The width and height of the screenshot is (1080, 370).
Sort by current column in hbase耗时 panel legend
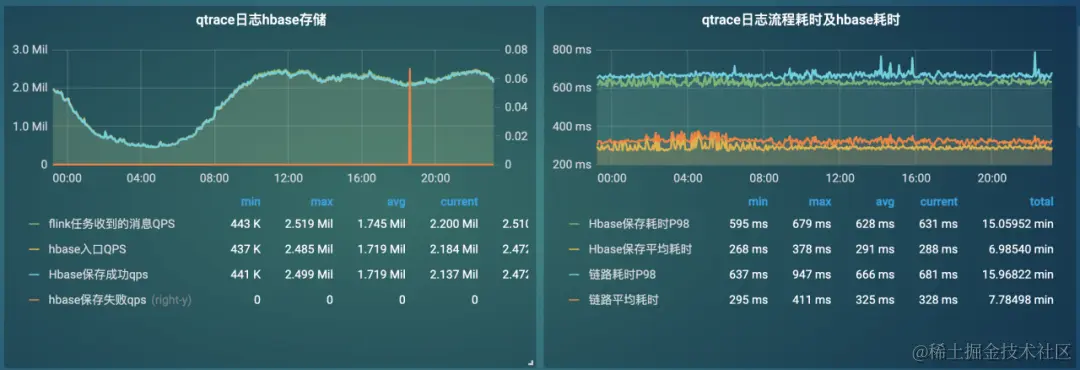[939, 202]
